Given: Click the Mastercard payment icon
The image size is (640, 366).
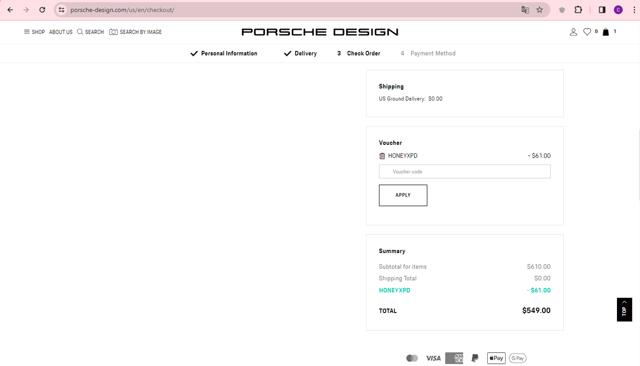Looking at the screenshot, I should click(412, 358).
